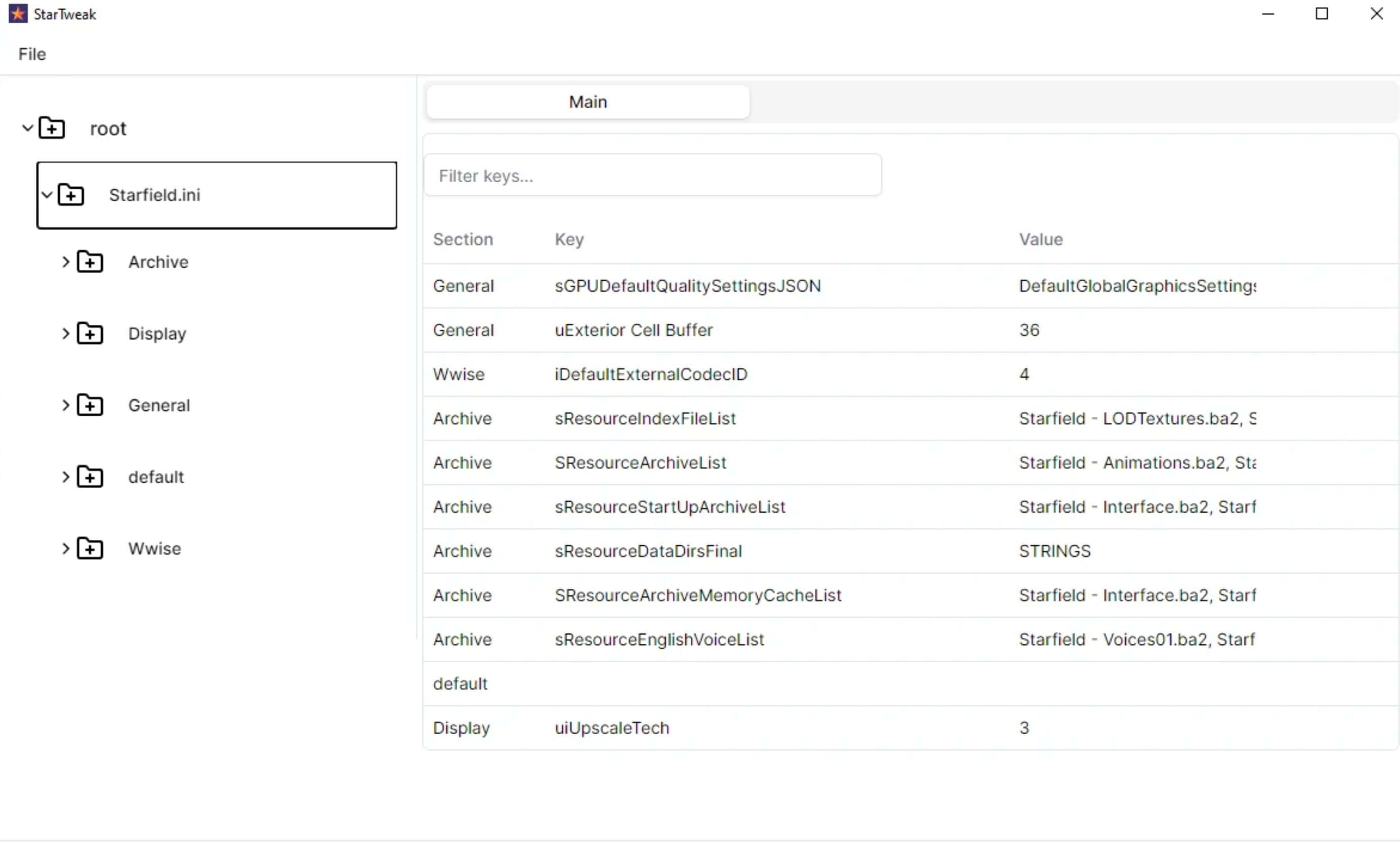This screenshot has height=859, width=1400.
Task: Select the sResourceDataDirsFinal key row
Action: [648, 551]
